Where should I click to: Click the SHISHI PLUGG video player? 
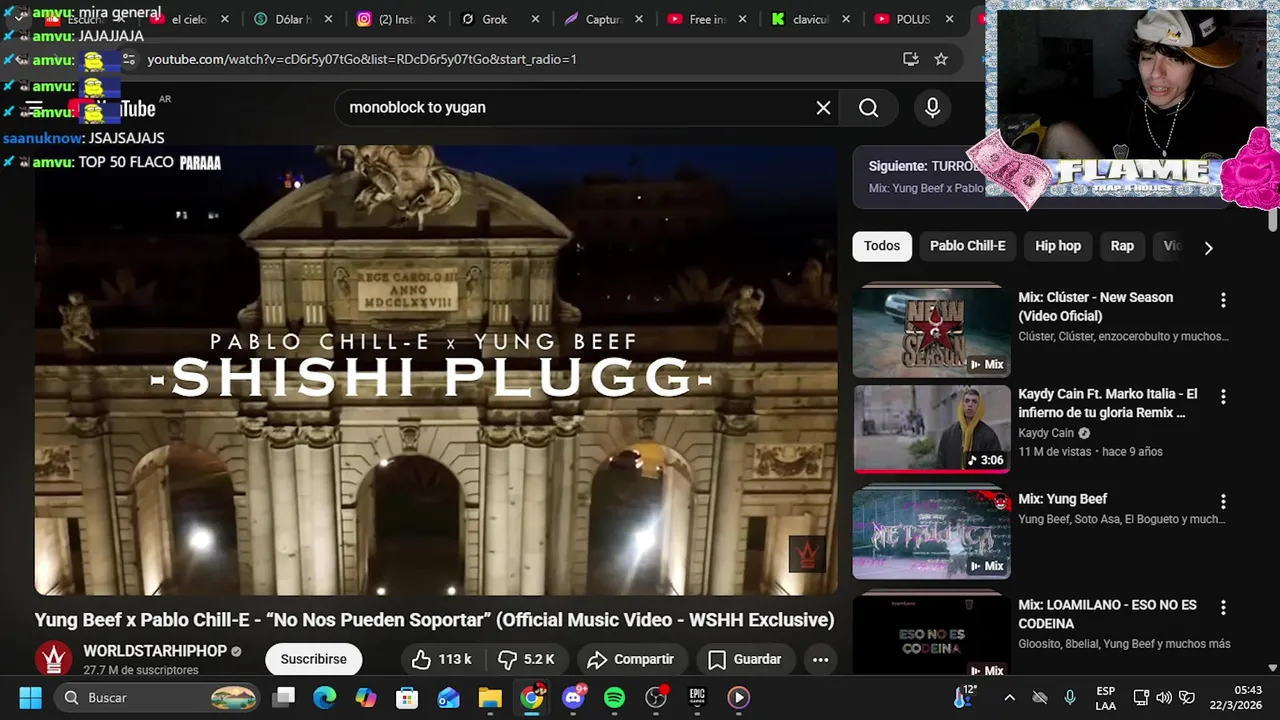click(436, 371)
